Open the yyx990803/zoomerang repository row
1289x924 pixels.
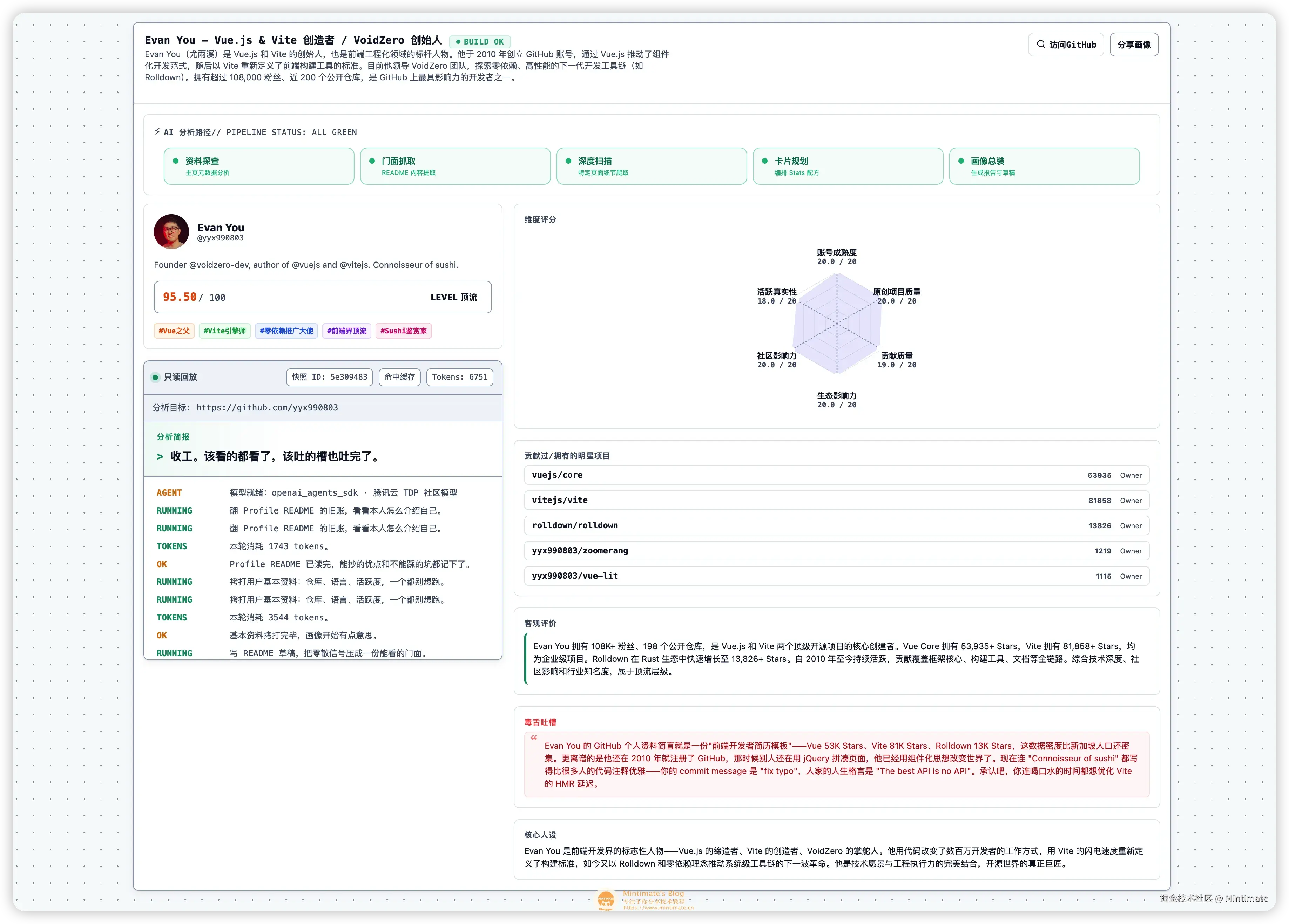[x=837, y=551]
